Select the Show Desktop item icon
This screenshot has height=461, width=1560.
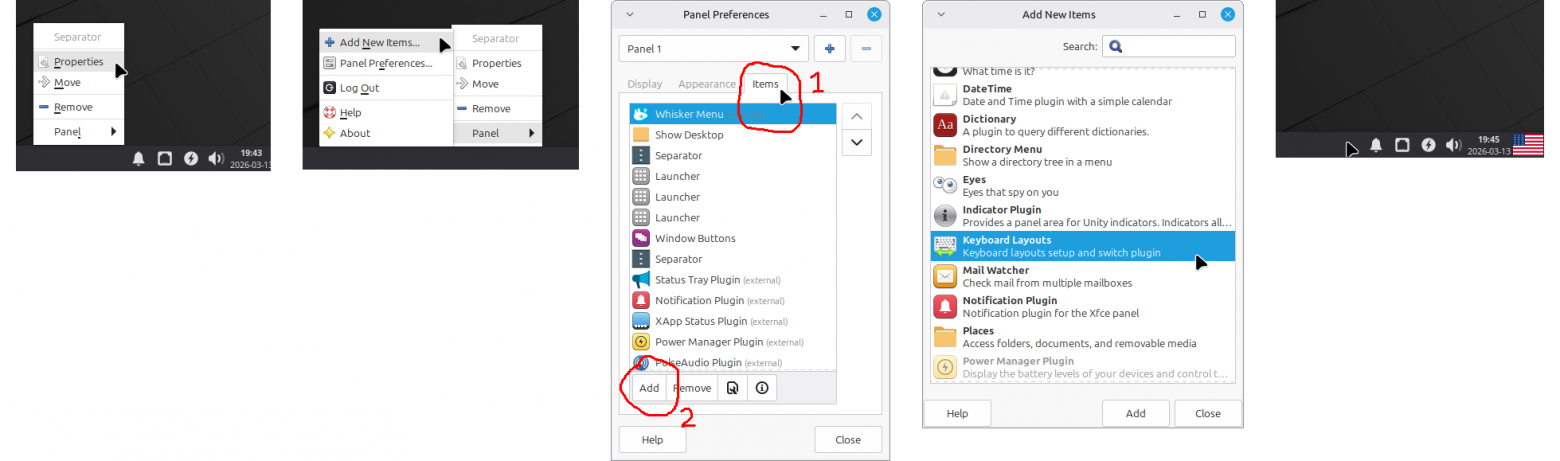641,135
